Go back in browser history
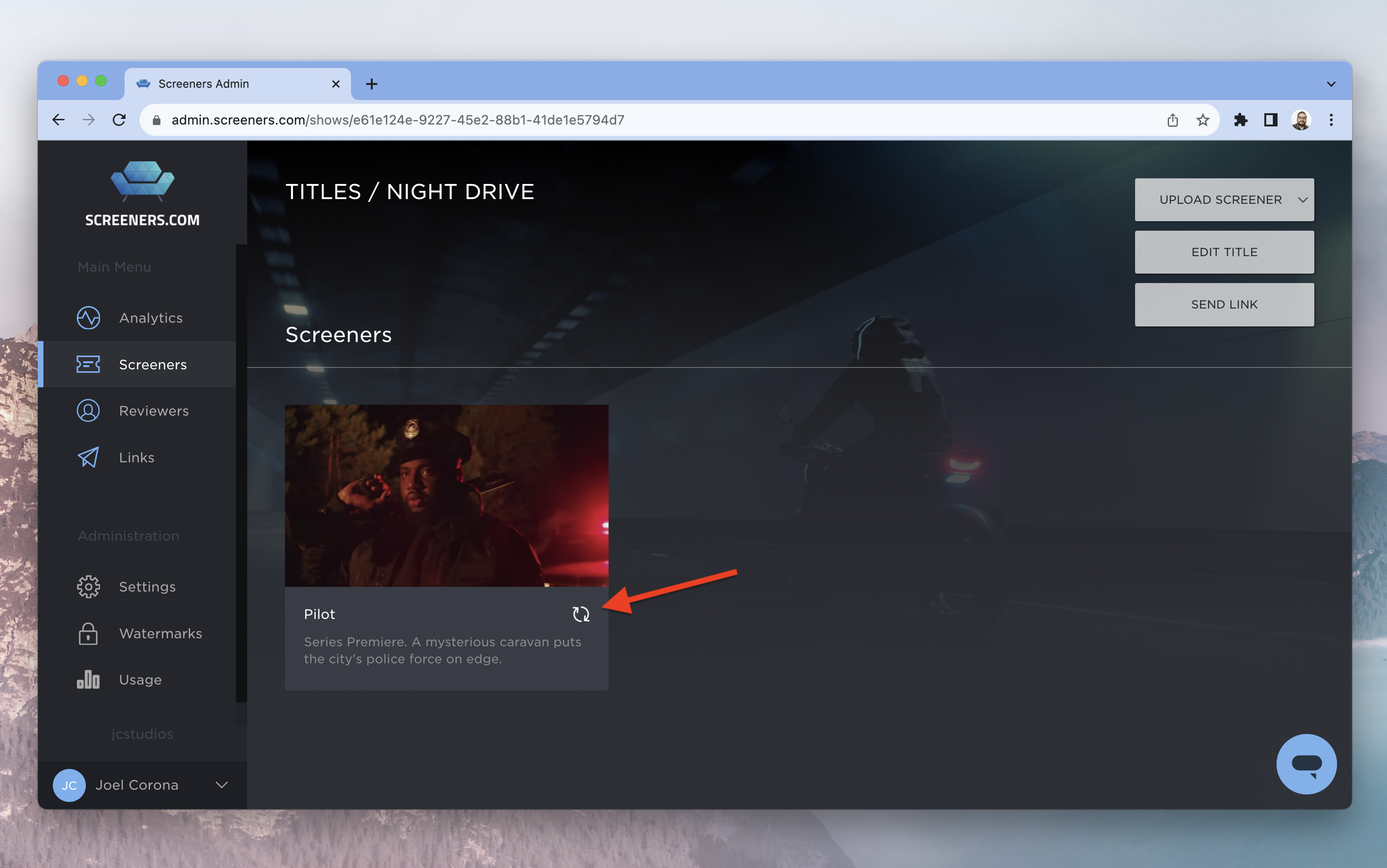The width and height of the screenshot is (1387, 868). click(58, 119)
